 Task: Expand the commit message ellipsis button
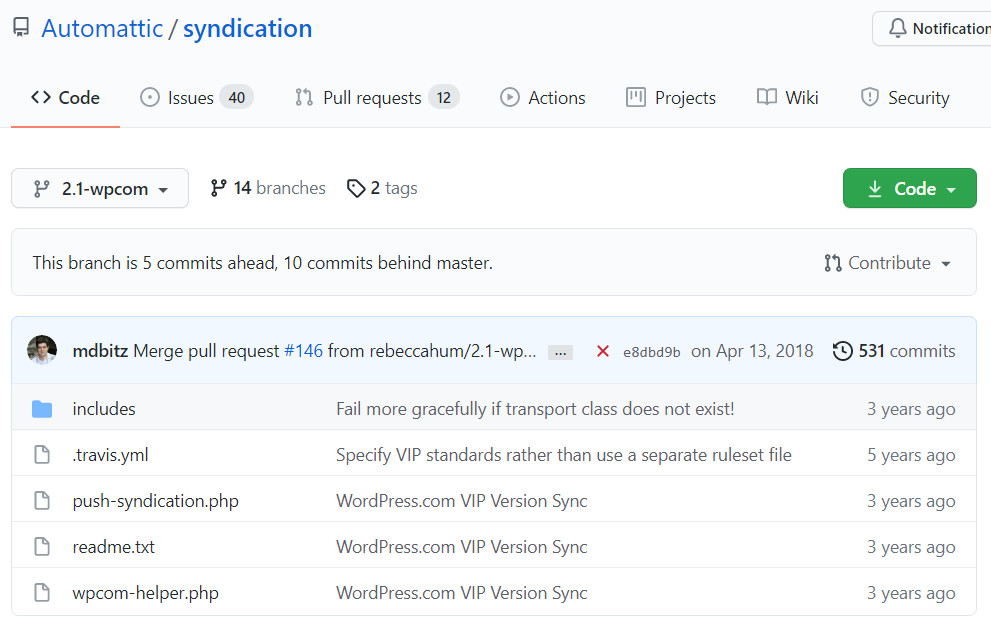(560, 352)
